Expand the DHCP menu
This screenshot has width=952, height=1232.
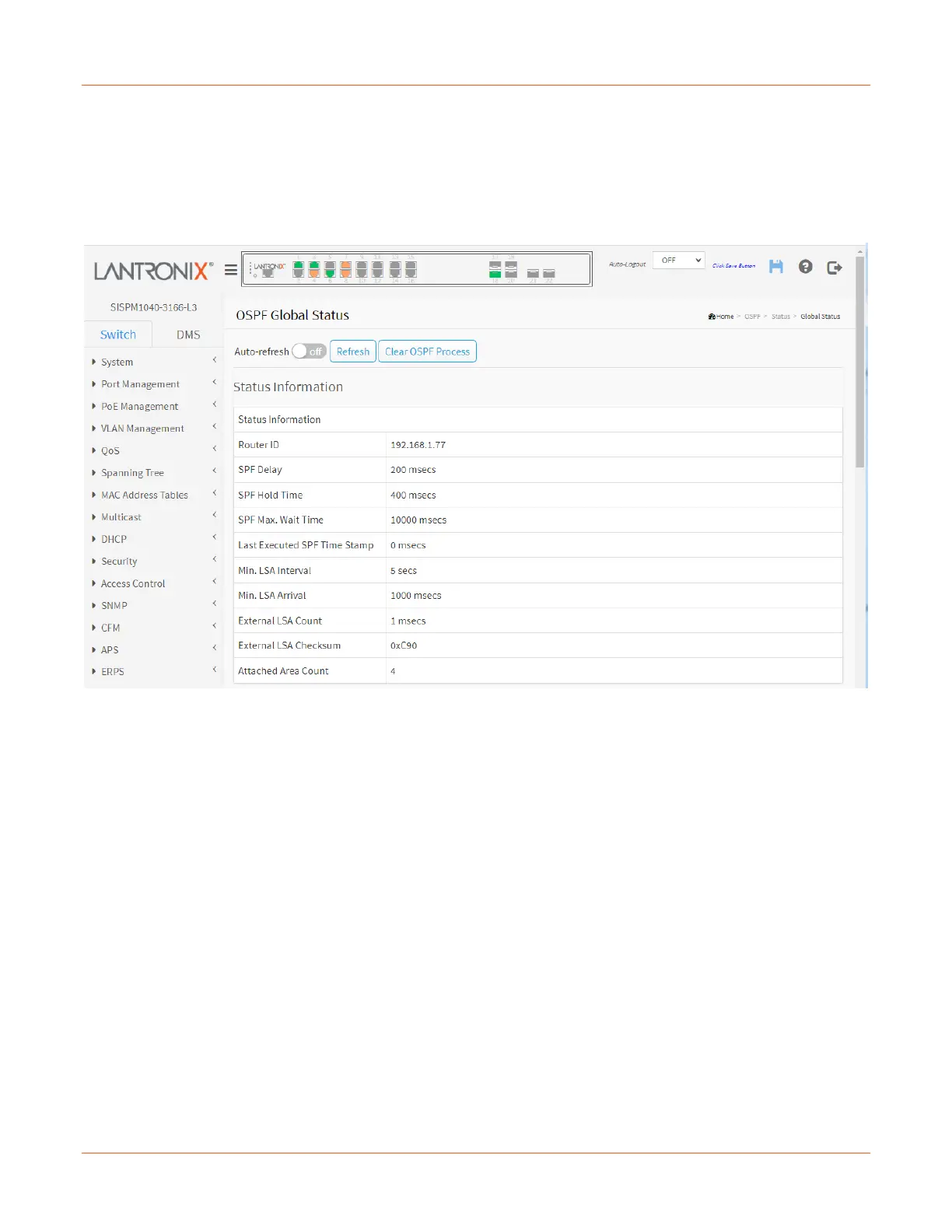coord(154,539)
